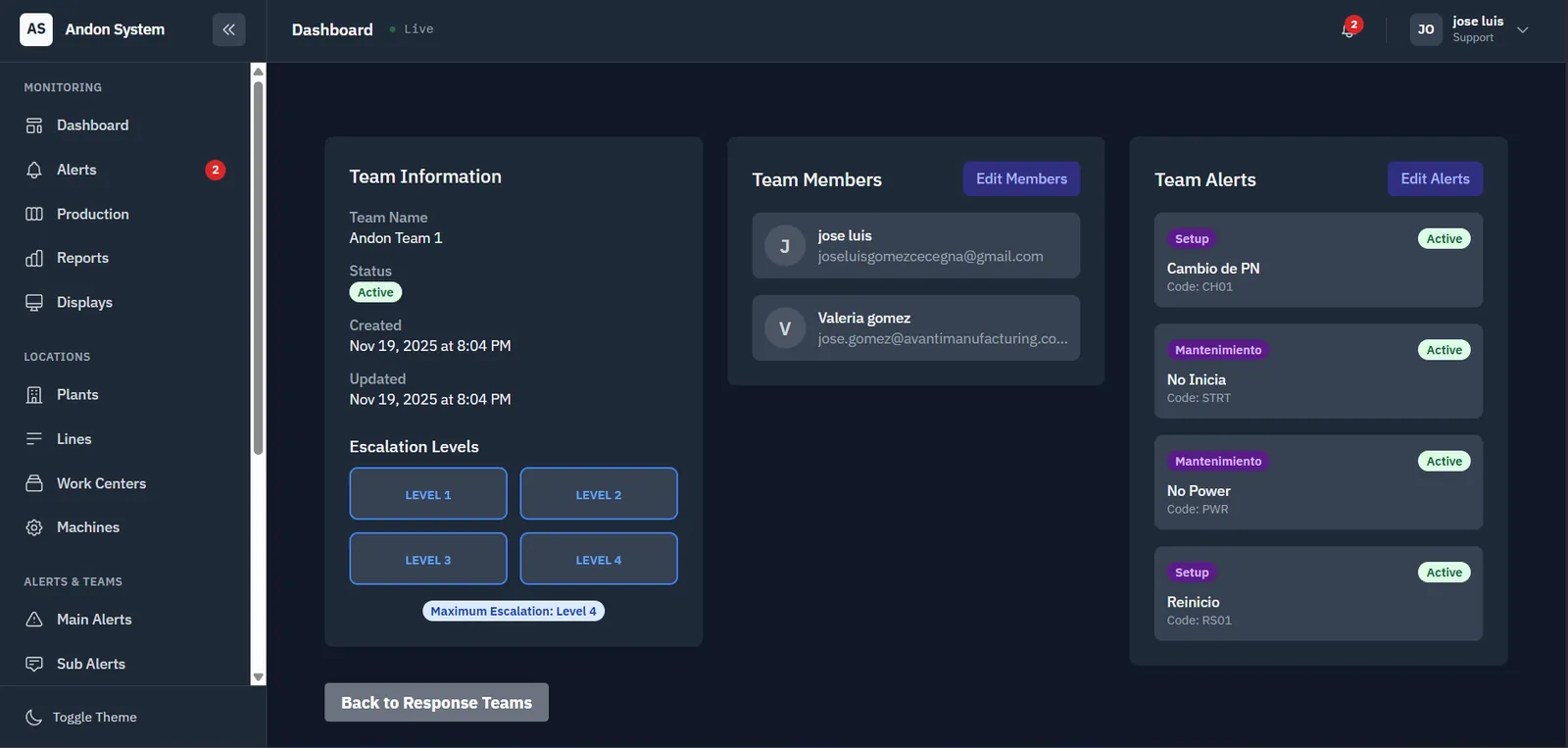Click the Edit Alerts button
Screen dimensions: 1568x748
coord(1435,178)
